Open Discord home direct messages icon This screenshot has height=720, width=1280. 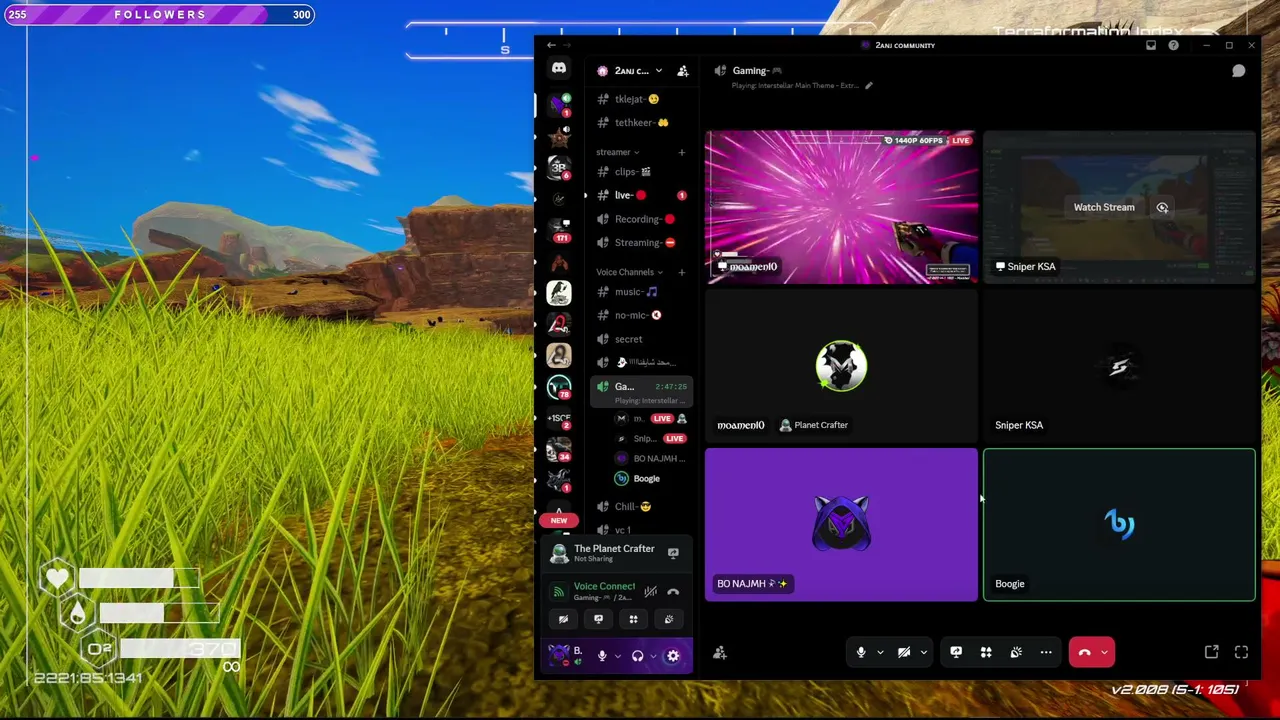point(559,68)
